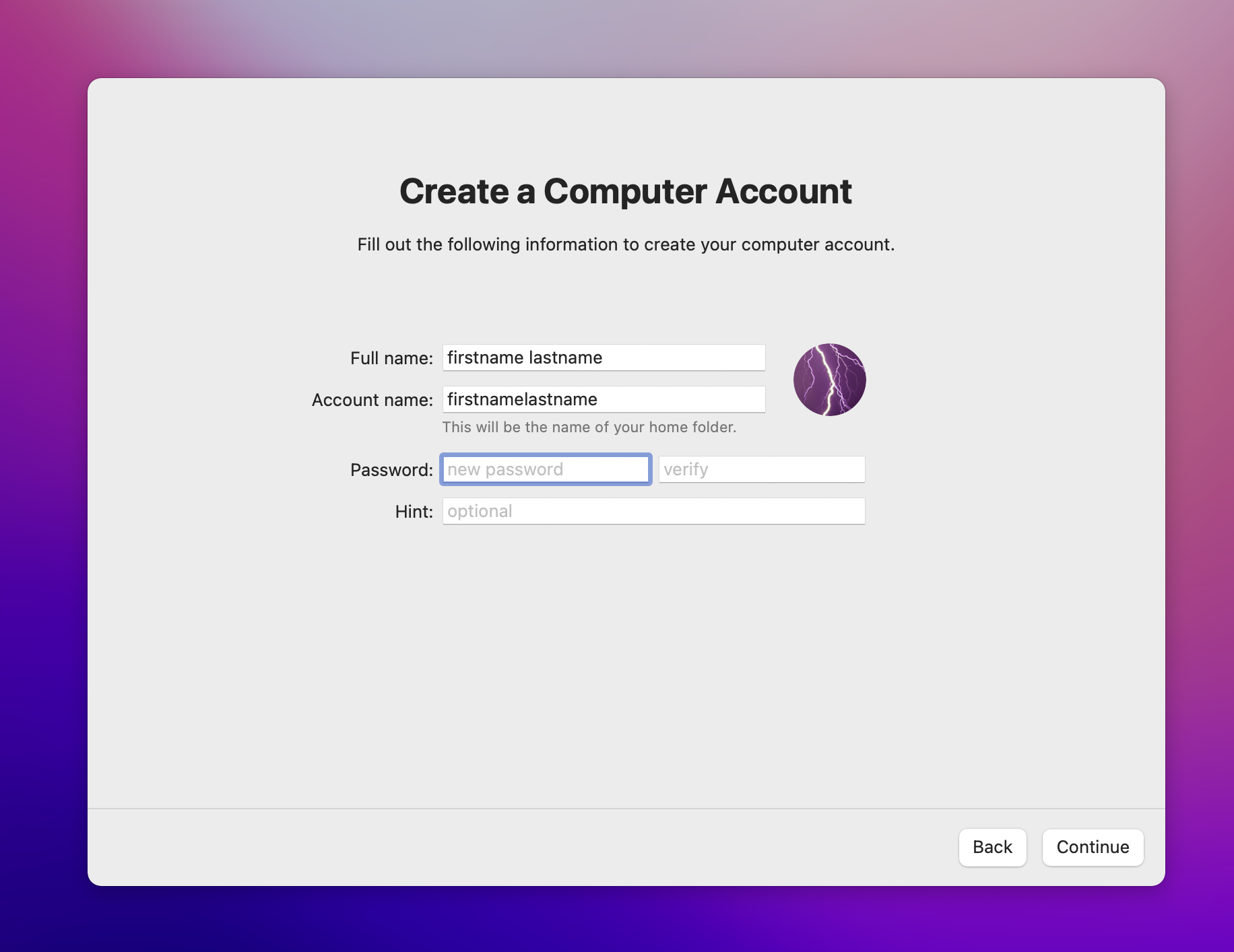The image size is (1234, 952).
Task: Select the Account name text field
Action: [603, 399]
